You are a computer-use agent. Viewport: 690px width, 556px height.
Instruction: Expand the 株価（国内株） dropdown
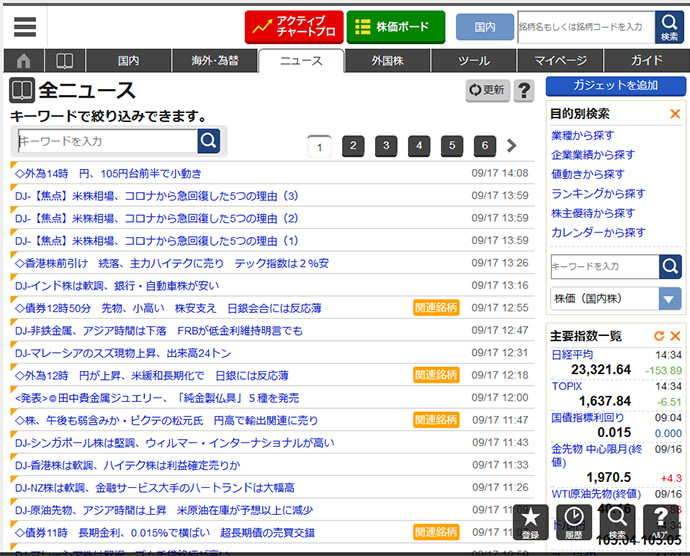pyautogui.click(x=616, y=298)
